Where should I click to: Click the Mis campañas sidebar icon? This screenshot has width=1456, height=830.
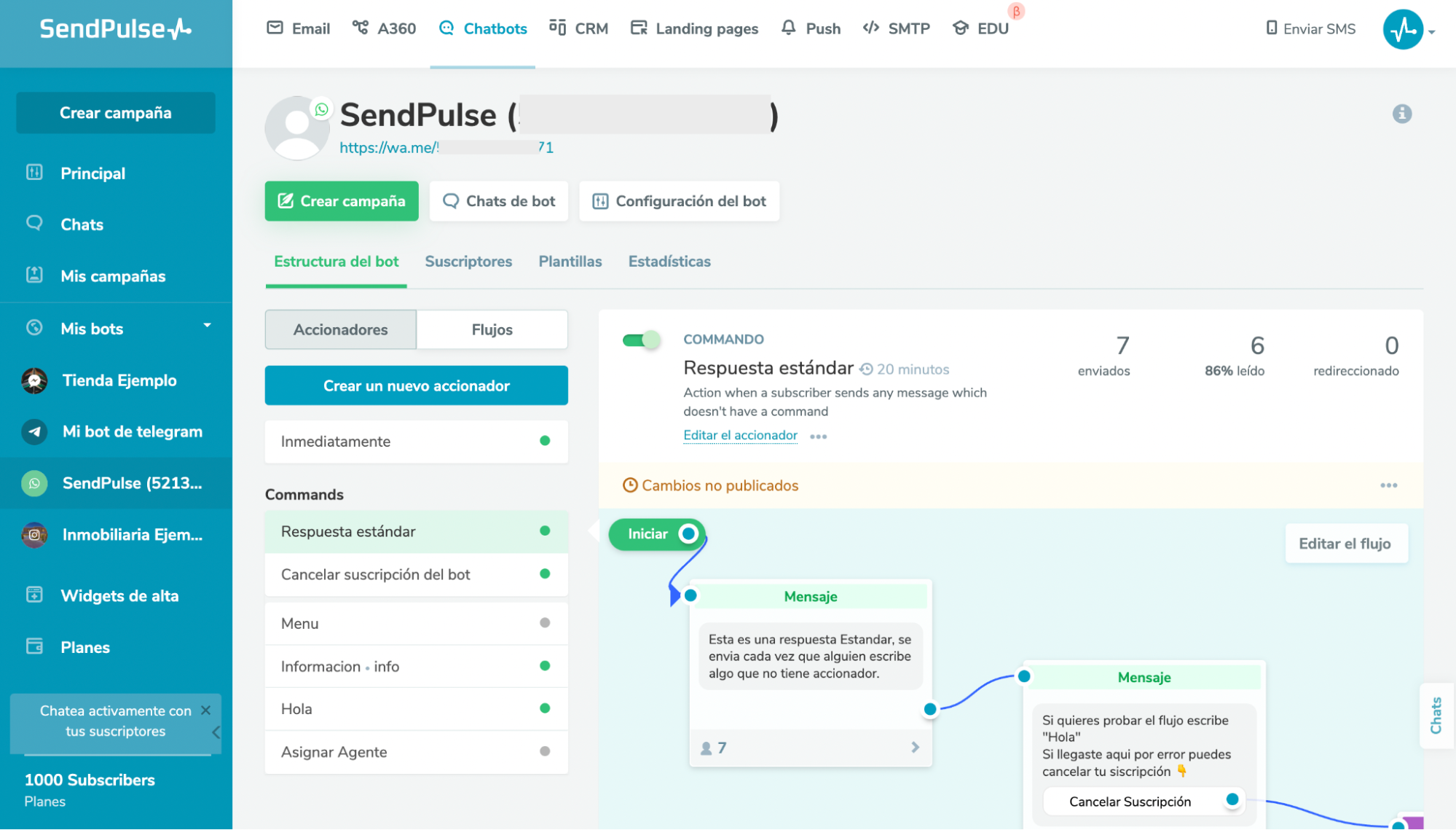[x=34, y=275]
